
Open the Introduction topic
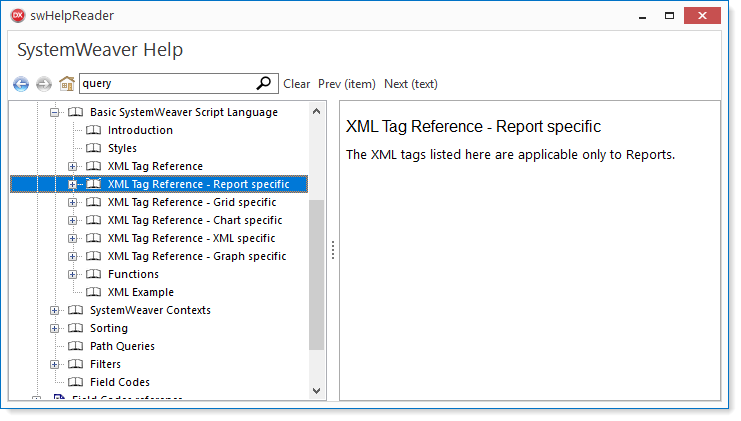140,130
